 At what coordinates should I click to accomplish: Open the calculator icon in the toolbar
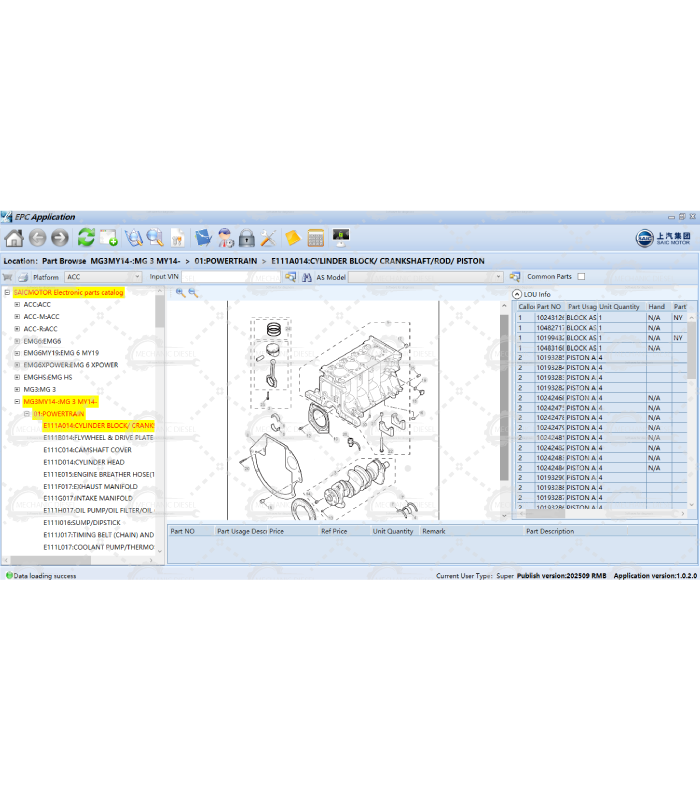click(316, 238)
